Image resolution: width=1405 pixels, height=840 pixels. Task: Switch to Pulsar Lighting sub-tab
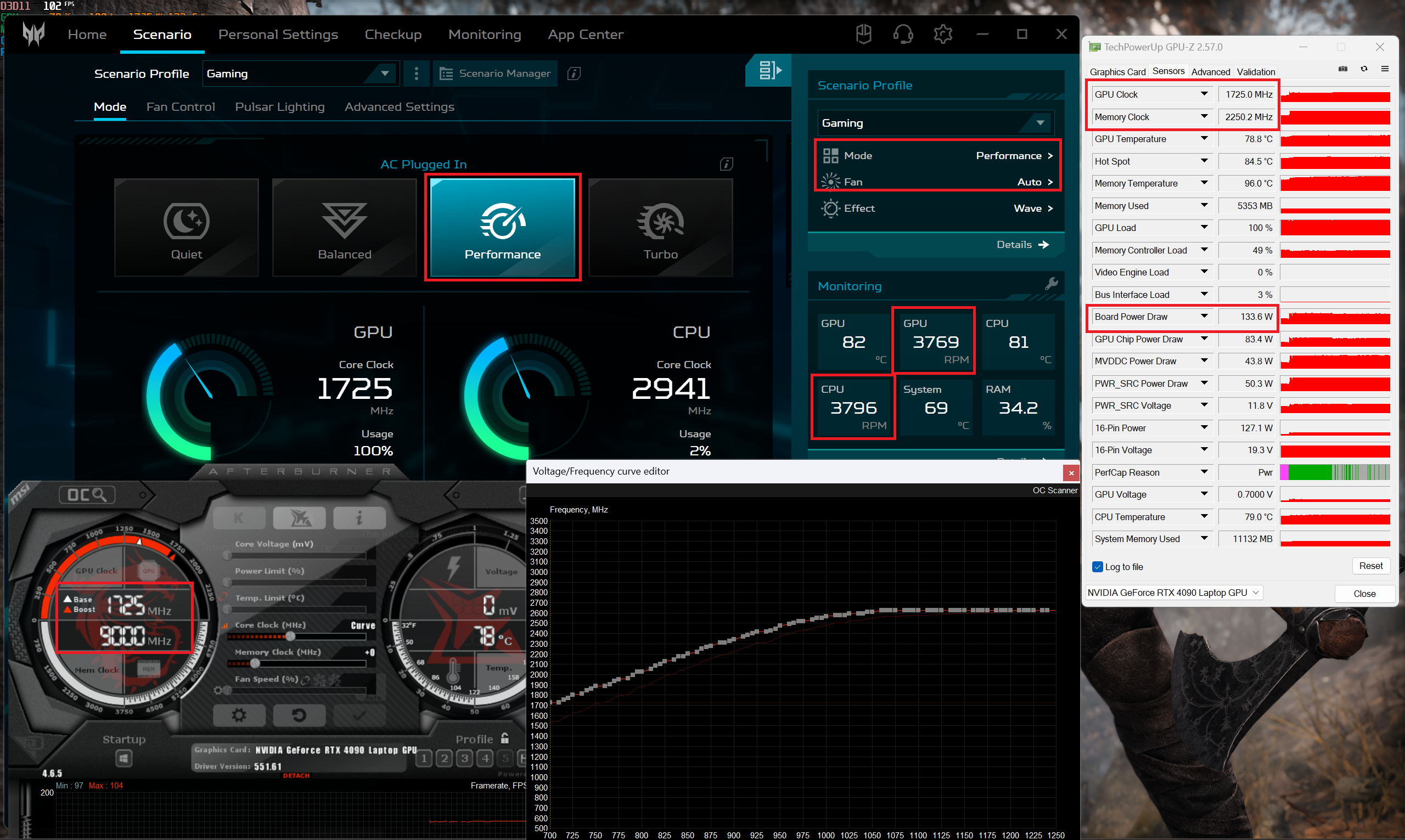pos(280,107)
